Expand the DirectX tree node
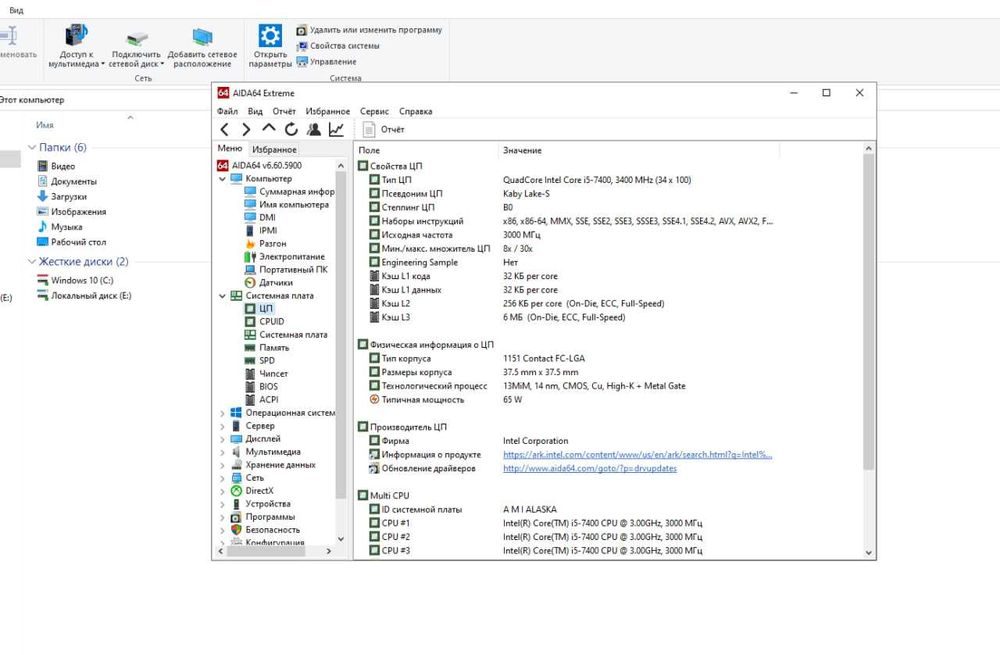The height and width of the screenshot is (655, 1000). [222, 491]
